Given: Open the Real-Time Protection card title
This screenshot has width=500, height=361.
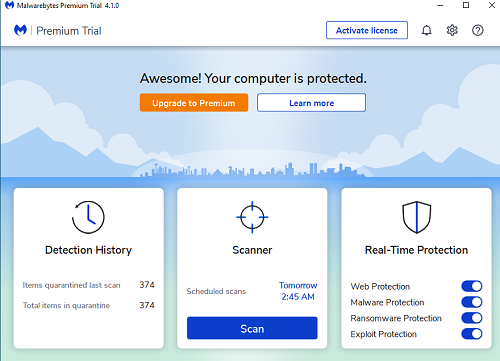Looking at the screenshot, I should pyautogui.click(x=416, y=250).
